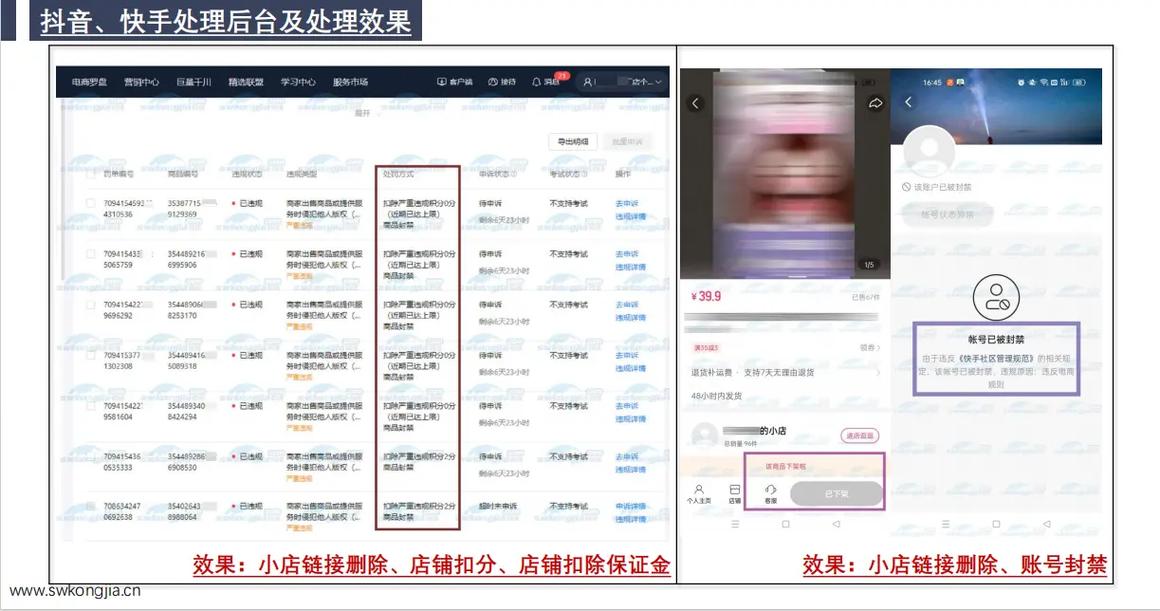Tap the Android recents icon below the product page
The image size is (1160, 611).
[735, 524]
